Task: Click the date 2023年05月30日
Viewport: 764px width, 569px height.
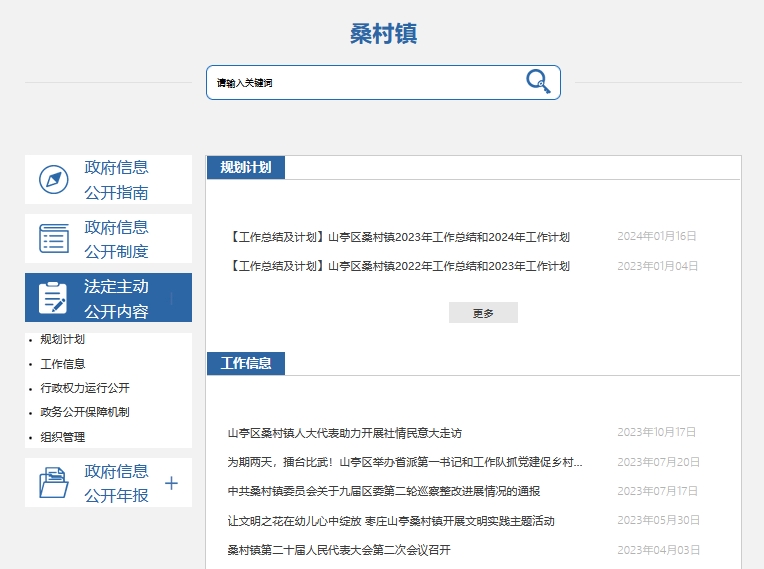Action: tap(658, 520)
